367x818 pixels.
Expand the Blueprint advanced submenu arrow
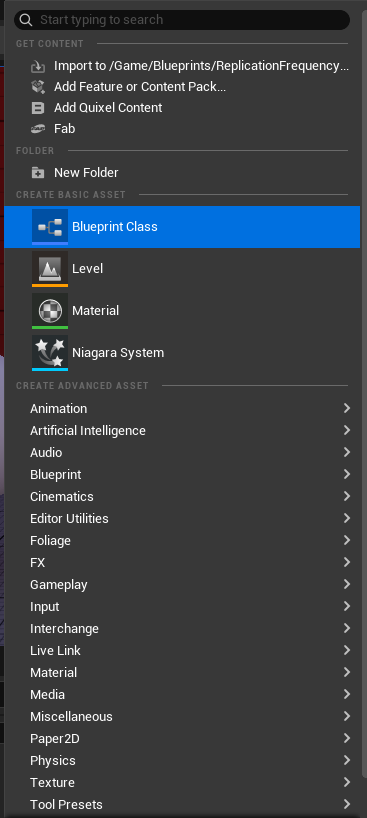(347, 474)
